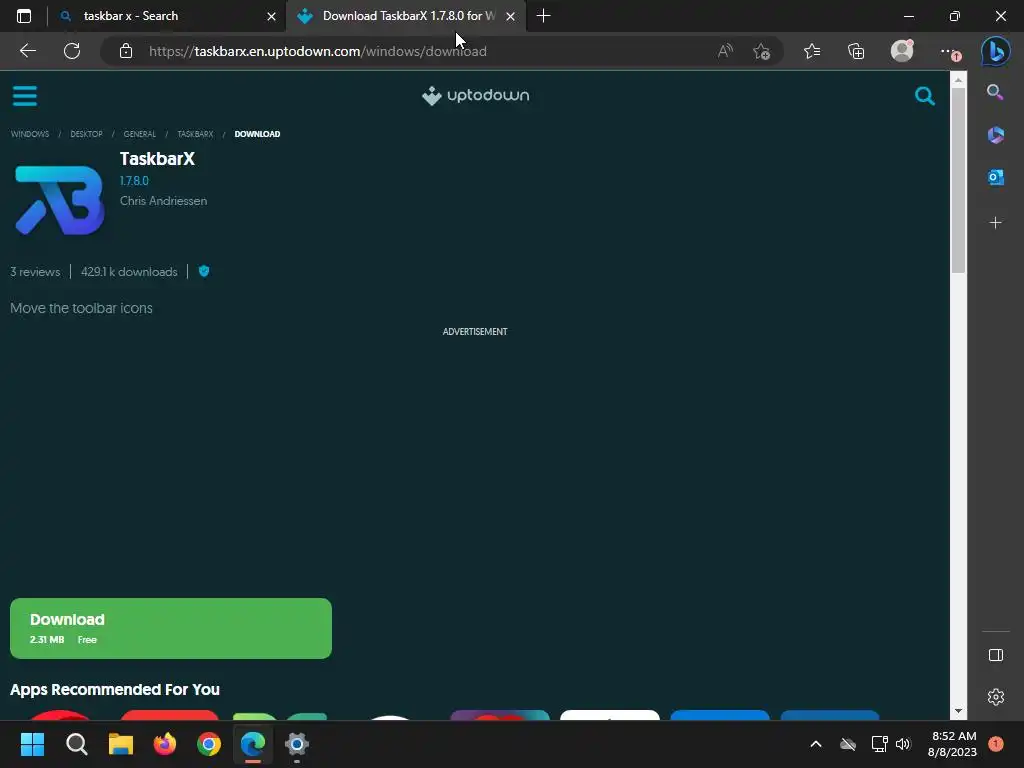
Task: Launch Firefox from the taskbar
Action: [x=165, y=744]
